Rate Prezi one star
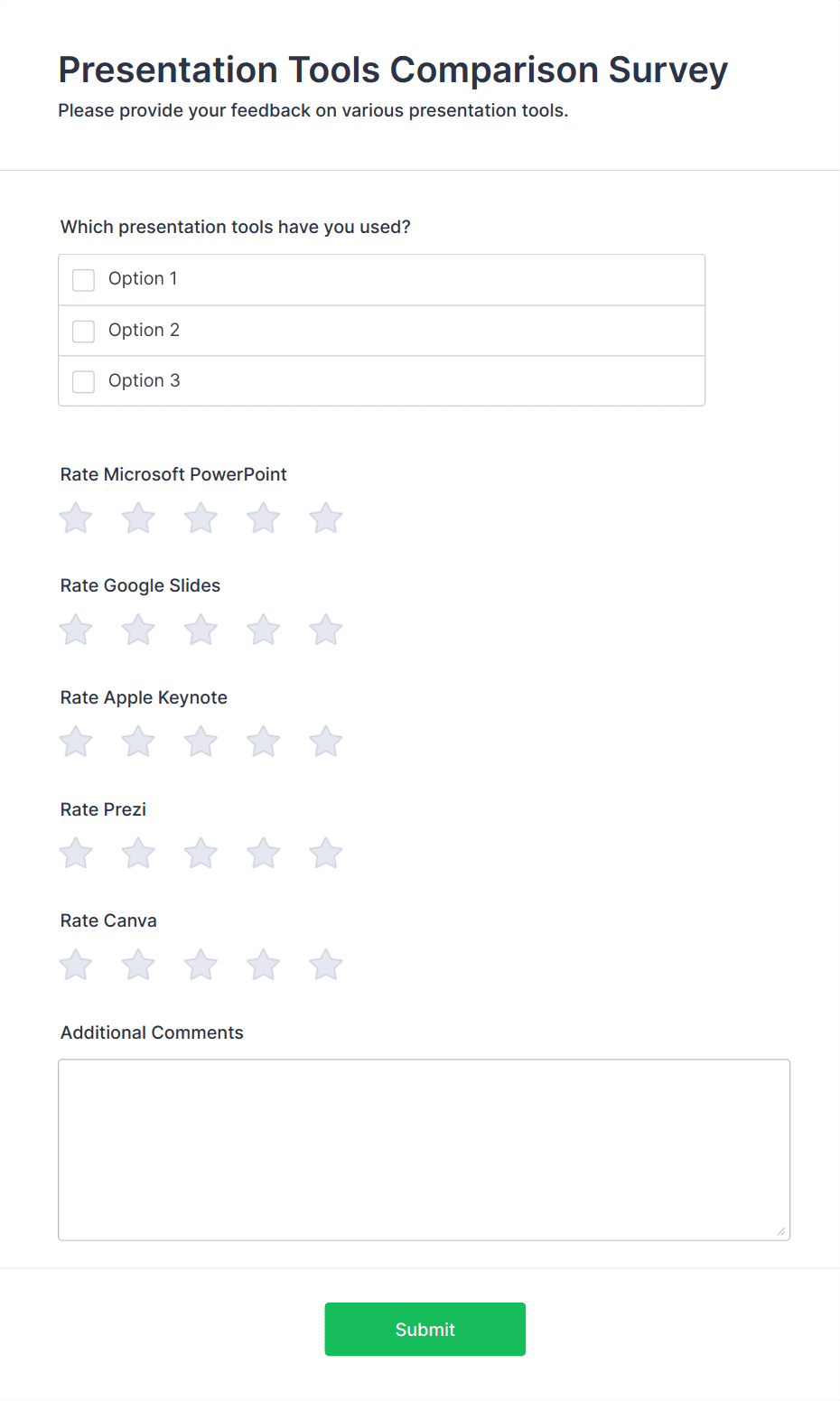 [x=76, y=854]
